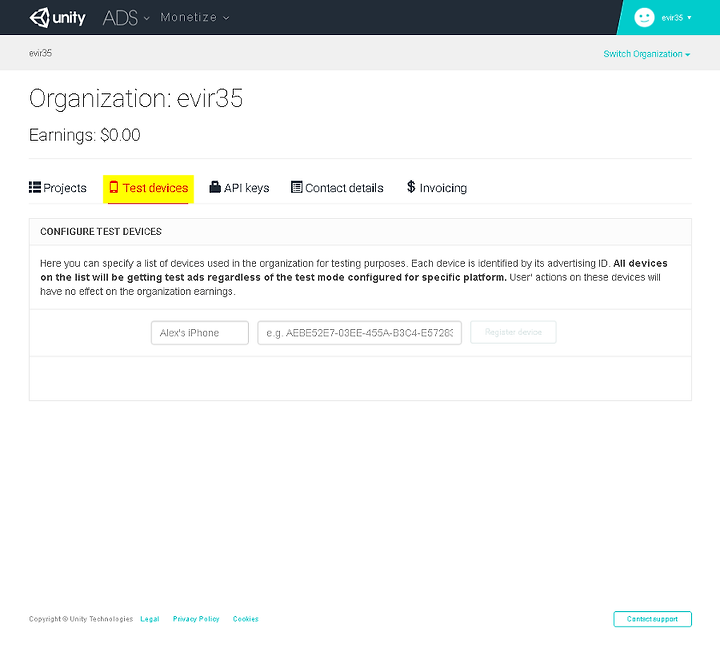Click the Unity logo in header
The width and height of the screenshot is (720, 648).
pos(57,18)
